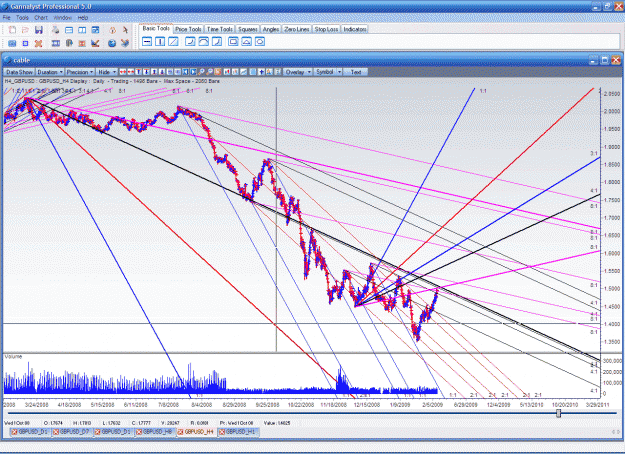Switch to the GBPUSD_H1 chart tab
This screenshot has width=625, height=454.
point(238,432)
